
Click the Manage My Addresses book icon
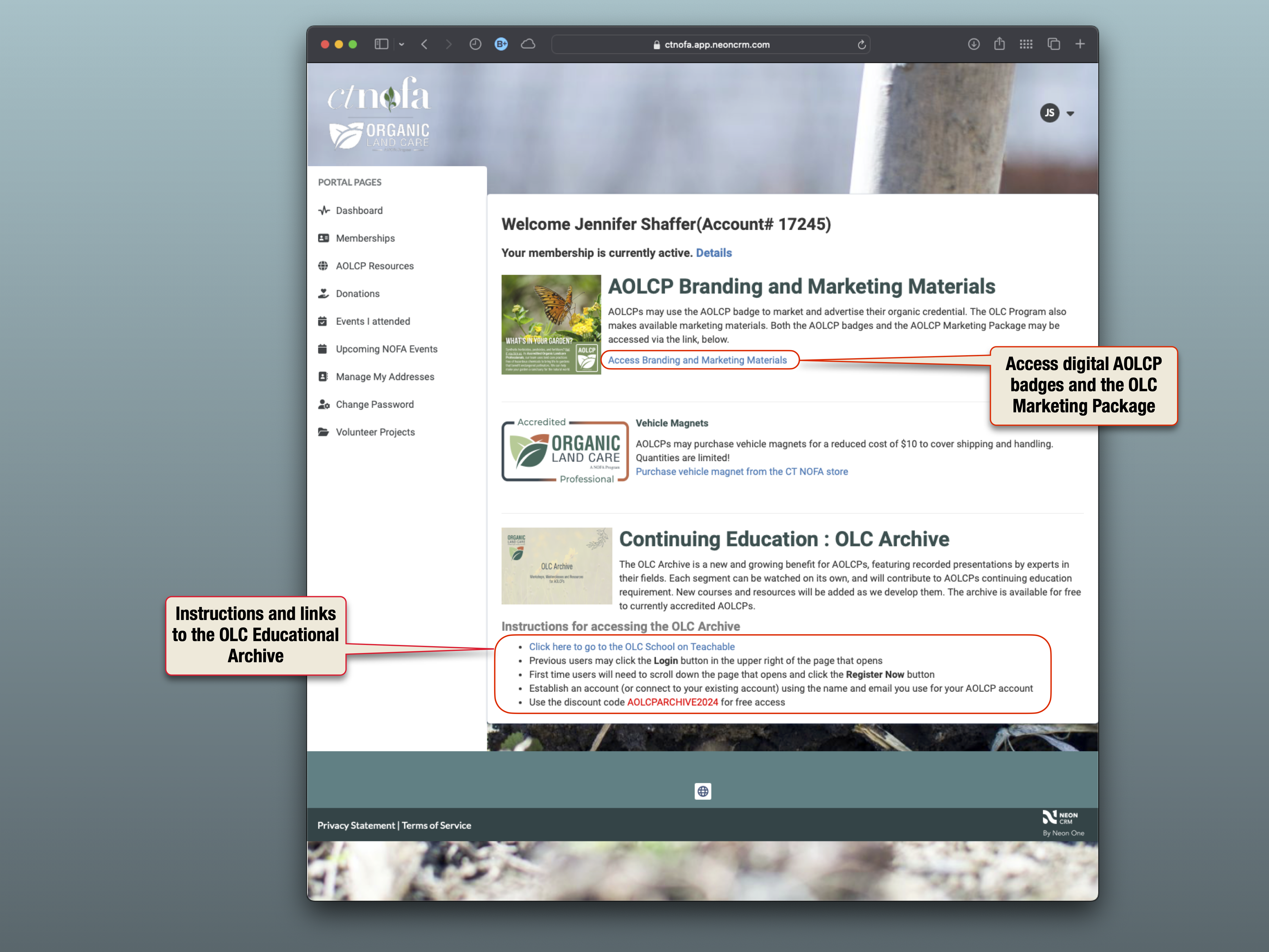pyautogui.click(x=323, y=376)
